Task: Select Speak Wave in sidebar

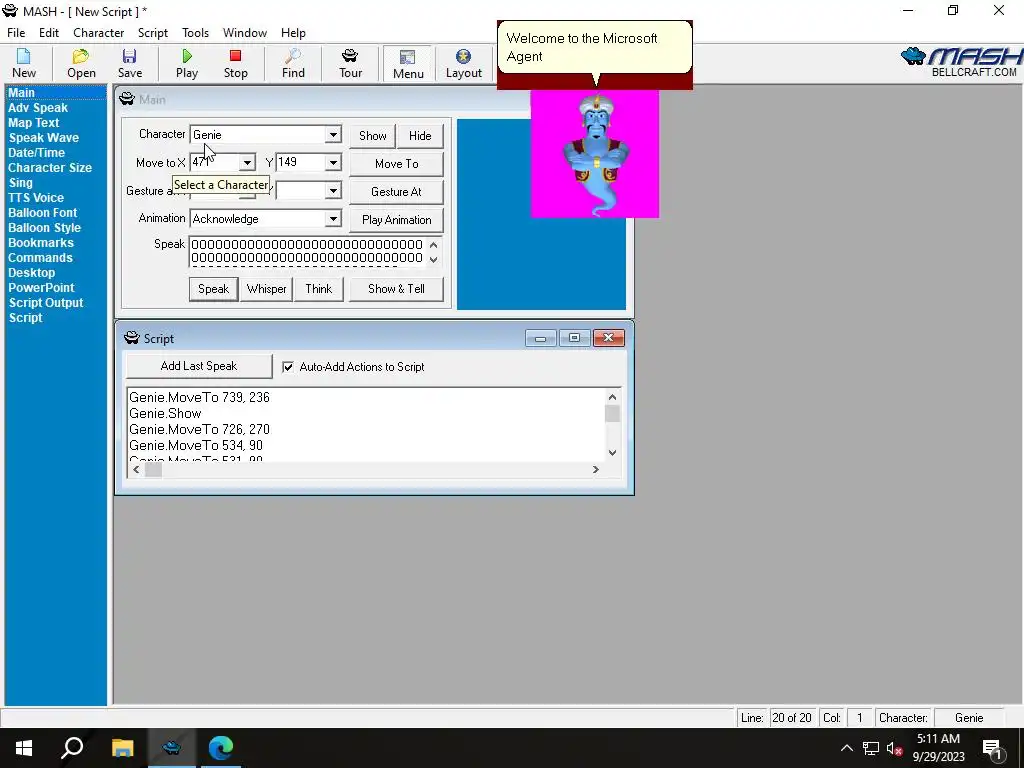Action: (44, 138)
